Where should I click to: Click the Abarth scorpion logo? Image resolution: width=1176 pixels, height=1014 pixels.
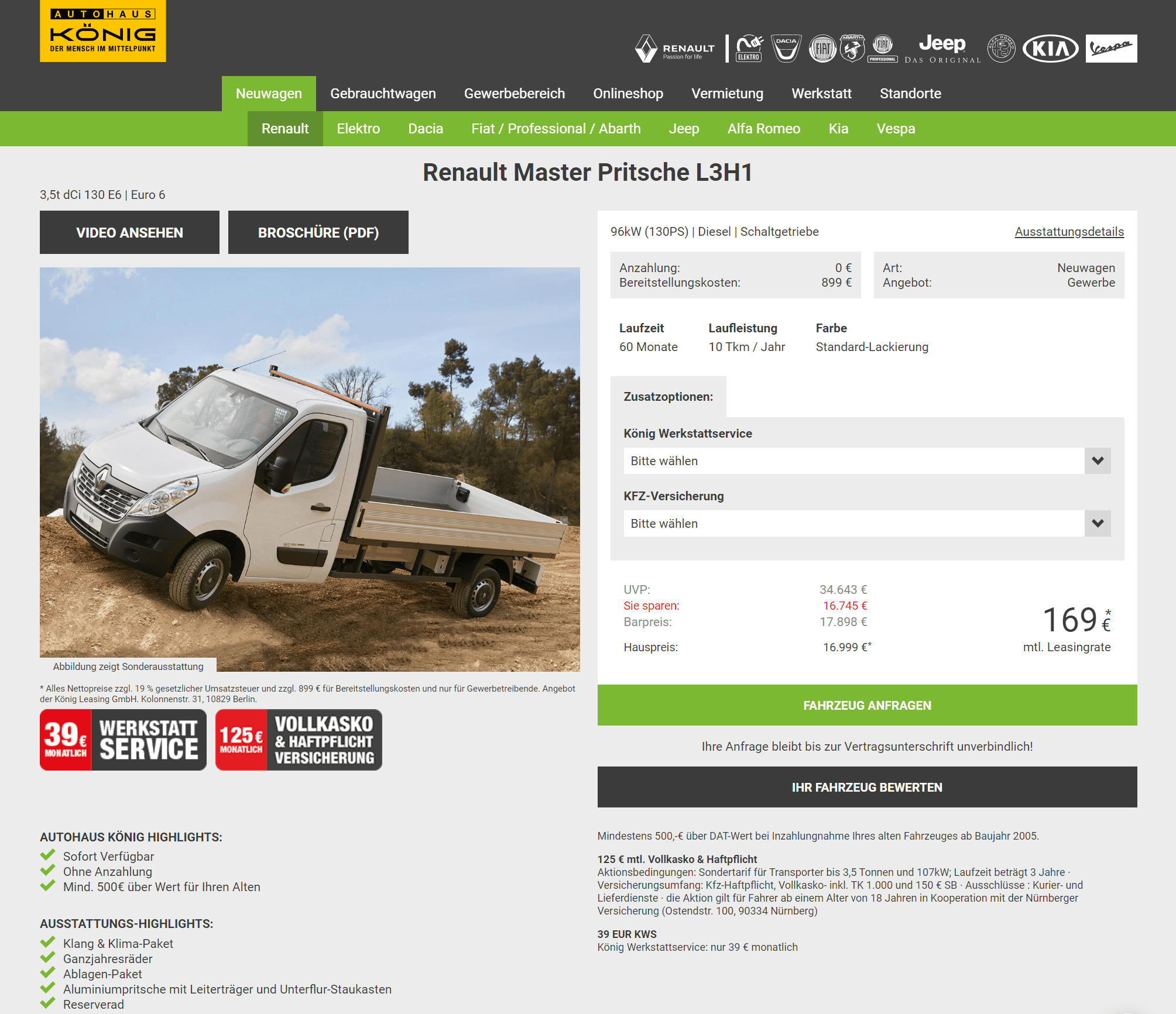[852, 49]
